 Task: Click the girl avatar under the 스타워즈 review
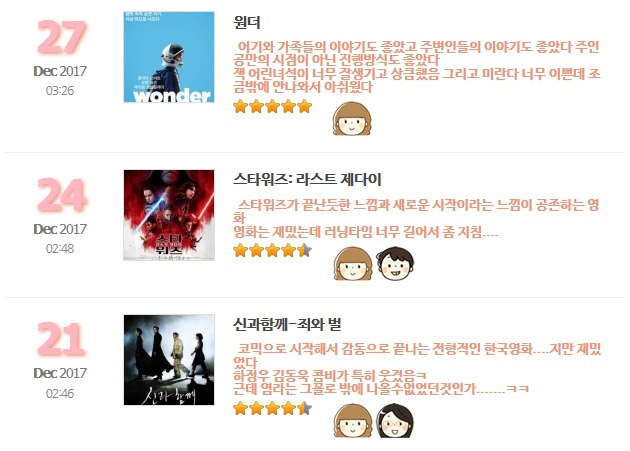tap(353, 264)
